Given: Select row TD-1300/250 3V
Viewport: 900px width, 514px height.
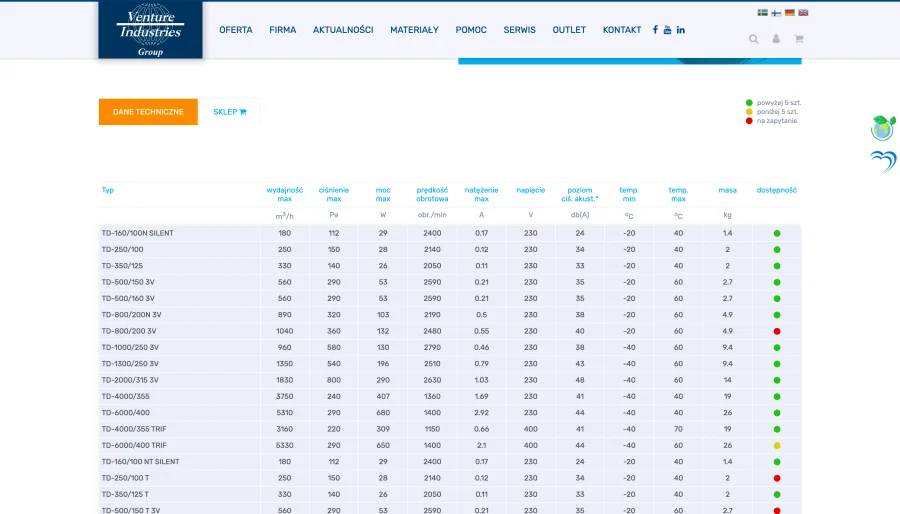Looking at the screenshot, I should pos(449,364).
